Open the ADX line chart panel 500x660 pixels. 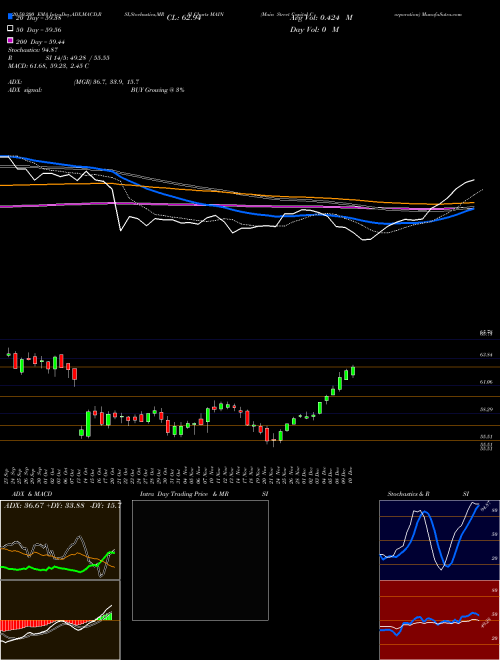point(60,540)
